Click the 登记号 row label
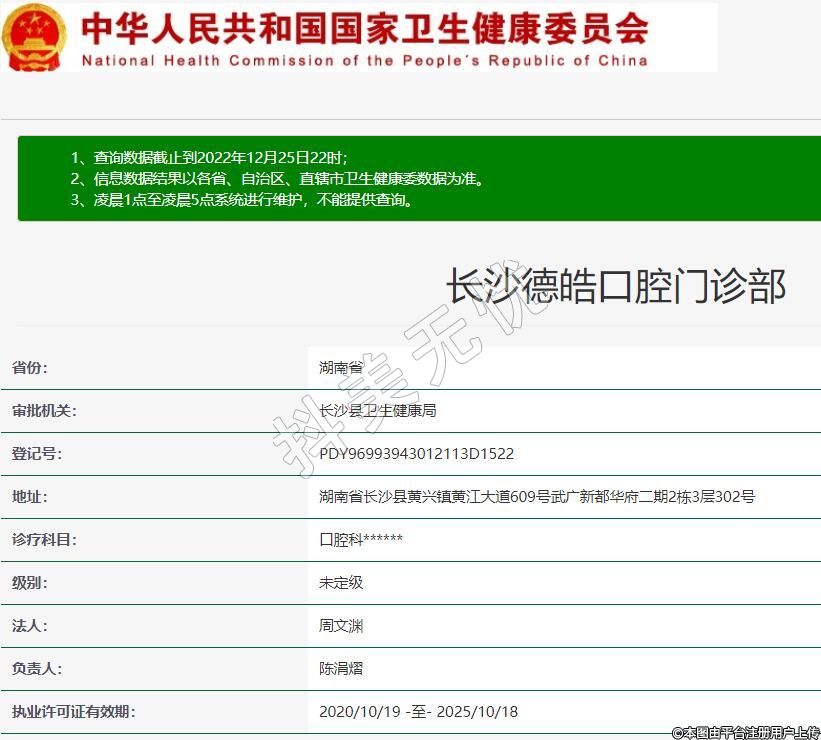821x740 pixels. (37, 454)
